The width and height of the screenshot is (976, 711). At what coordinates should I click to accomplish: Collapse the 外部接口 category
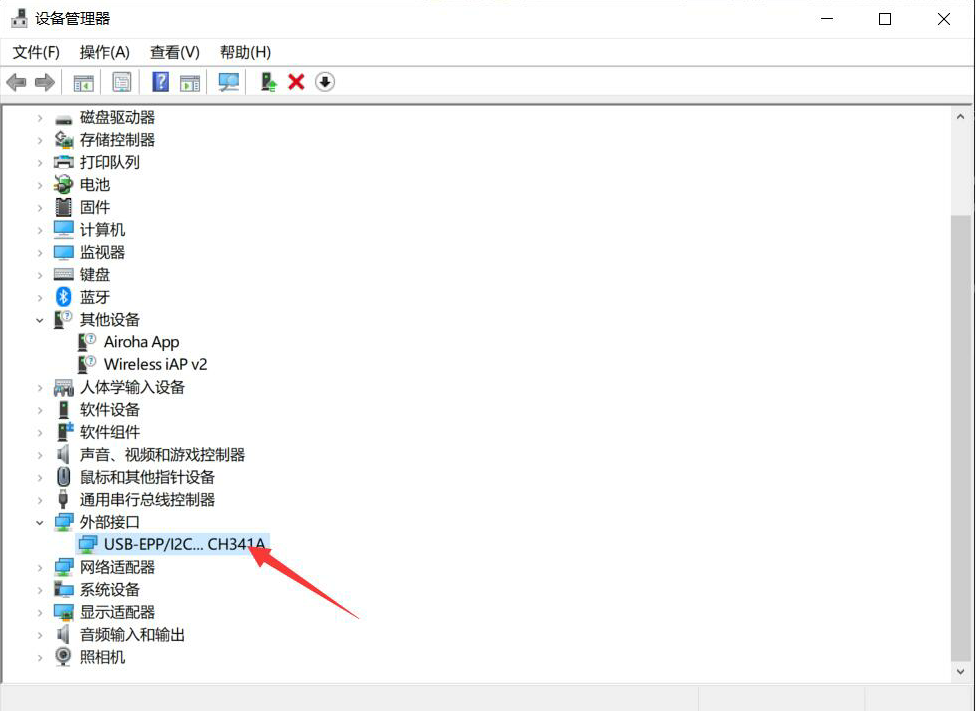(40, 522)
